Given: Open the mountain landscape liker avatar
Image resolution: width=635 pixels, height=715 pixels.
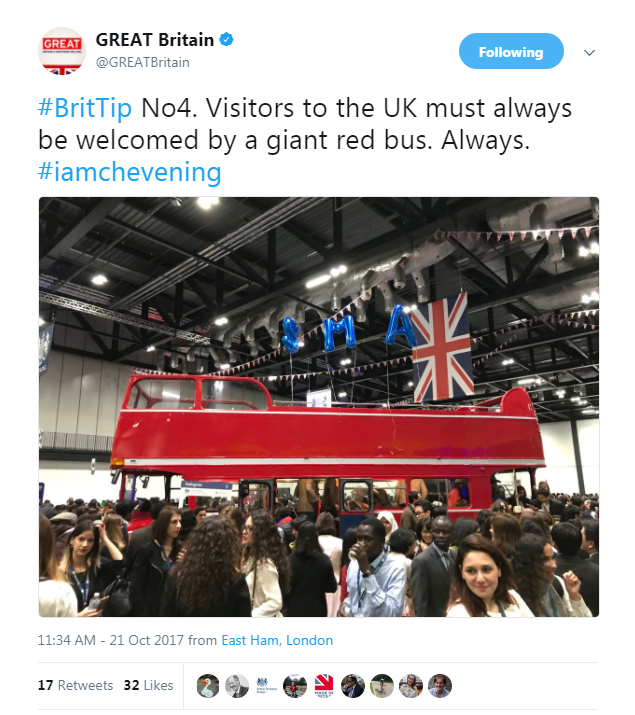Looking at the screenshot, I should (x=295, y=686).
